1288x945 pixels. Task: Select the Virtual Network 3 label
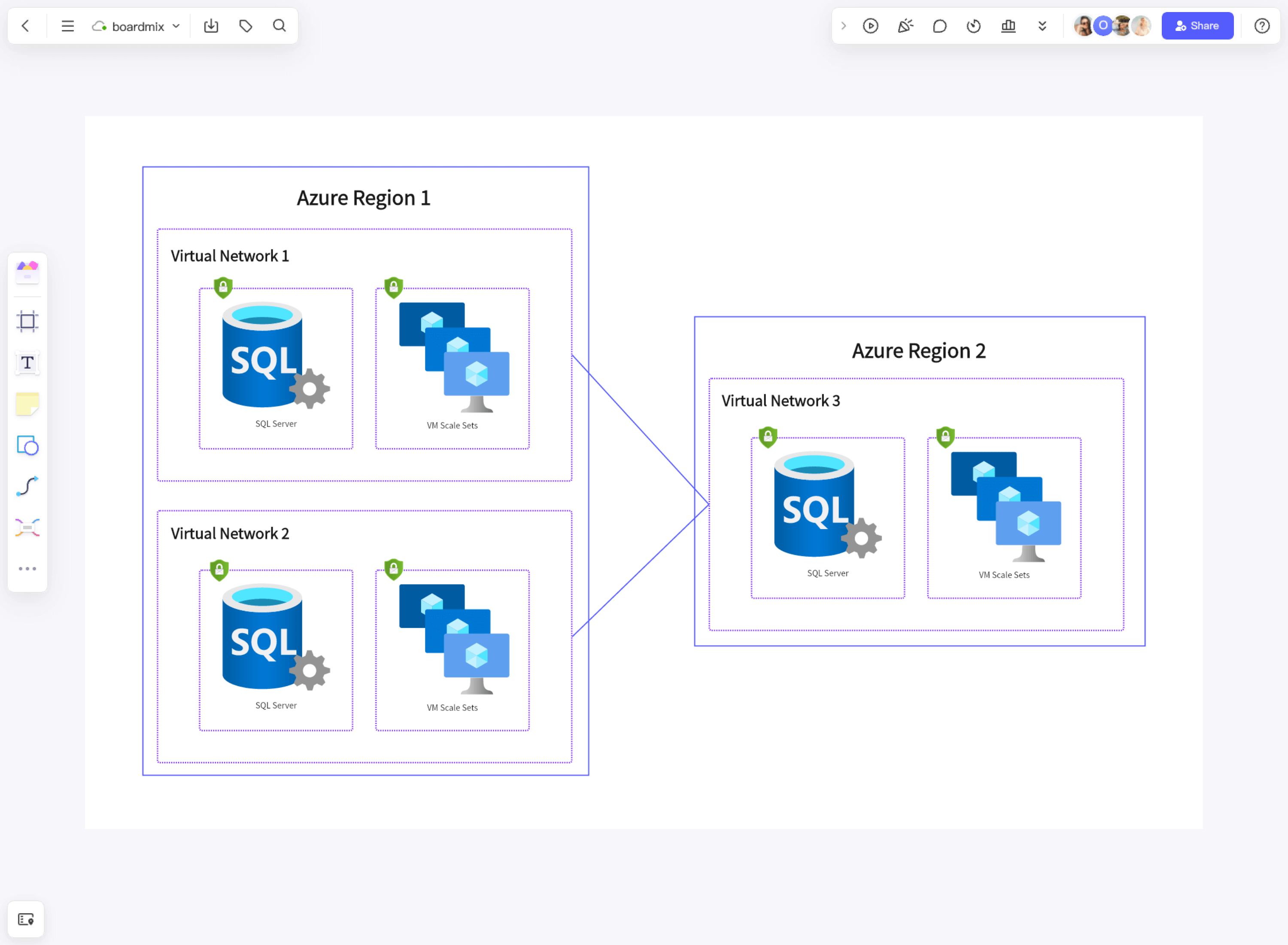pos(781,400)
